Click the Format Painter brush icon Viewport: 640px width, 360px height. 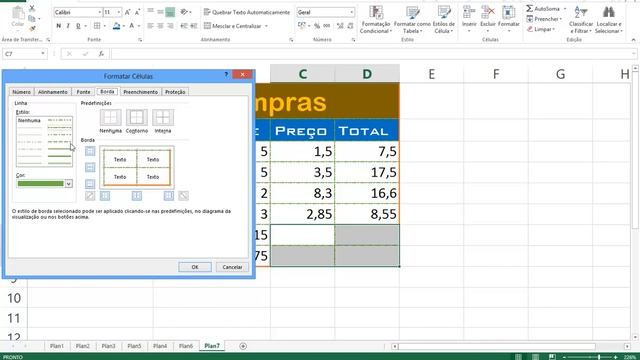tap(32, 28)
